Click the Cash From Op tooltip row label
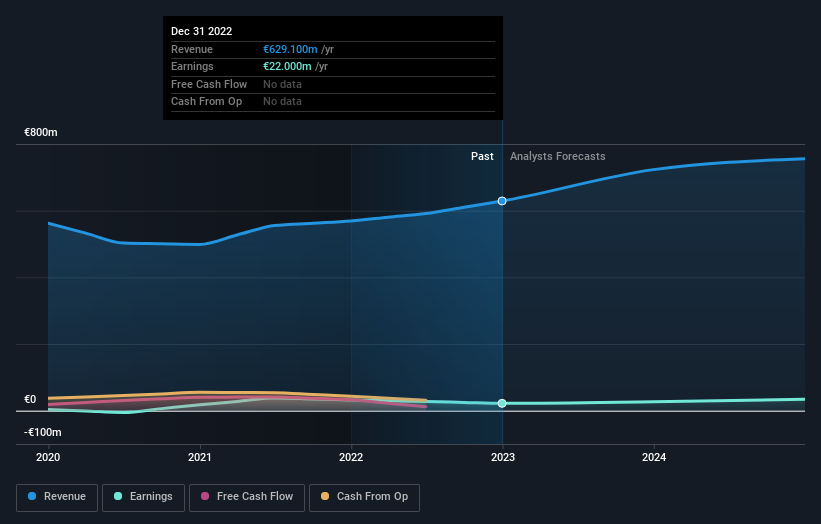The image size is (821, 524). pyautogui.click(x=206, y=102)
